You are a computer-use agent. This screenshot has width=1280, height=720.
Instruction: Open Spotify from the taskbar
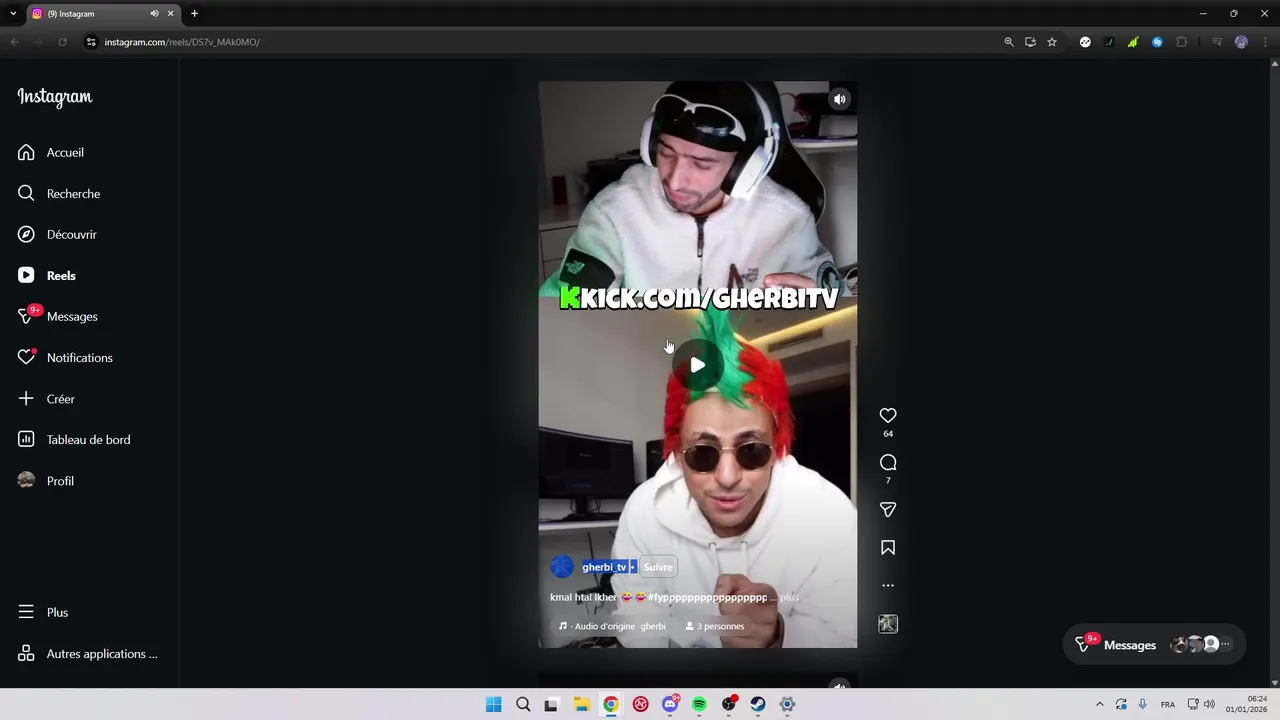pyautogui.click(x=699, y=704)
